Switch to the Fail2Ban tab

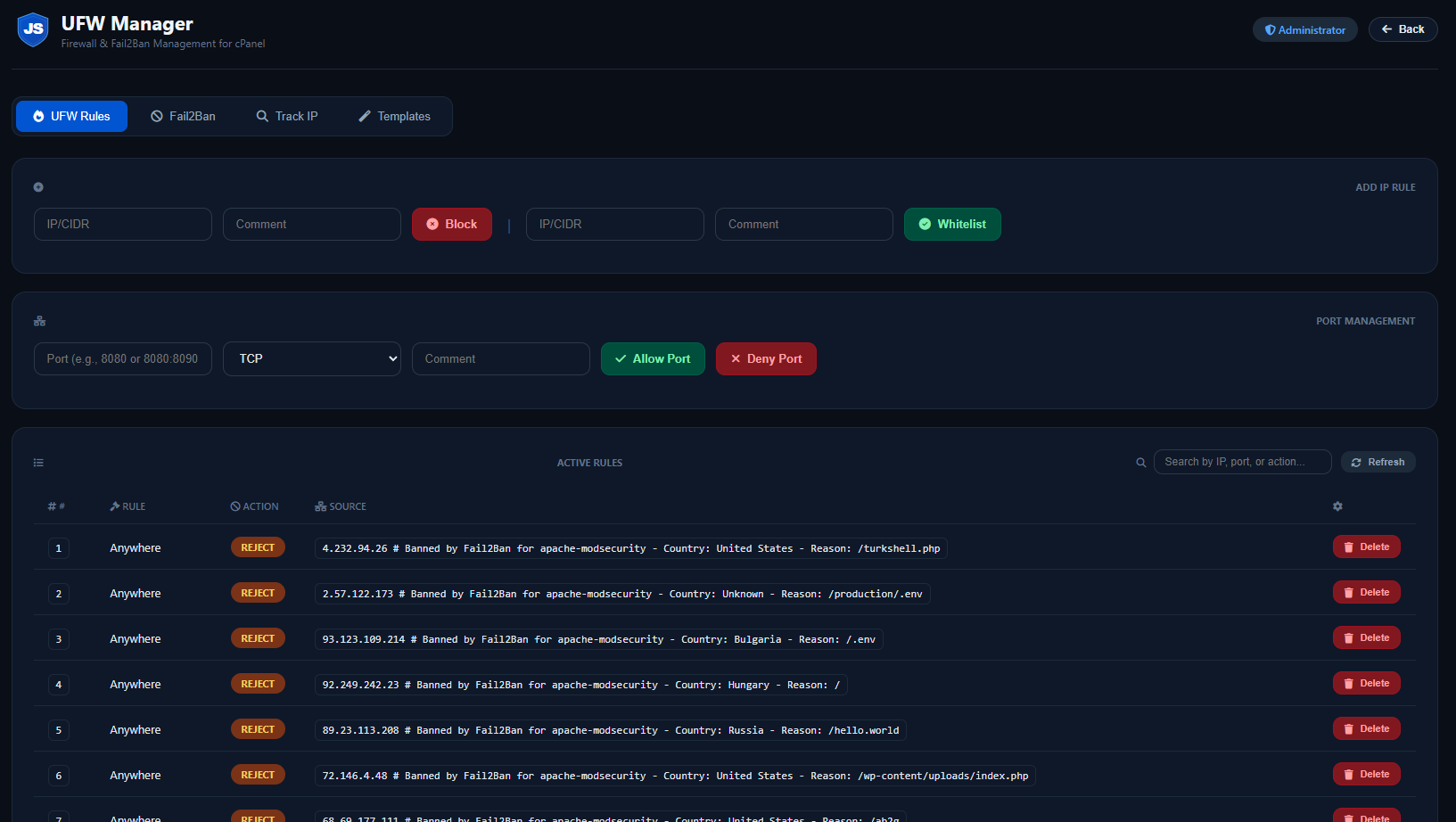(183, 117)
